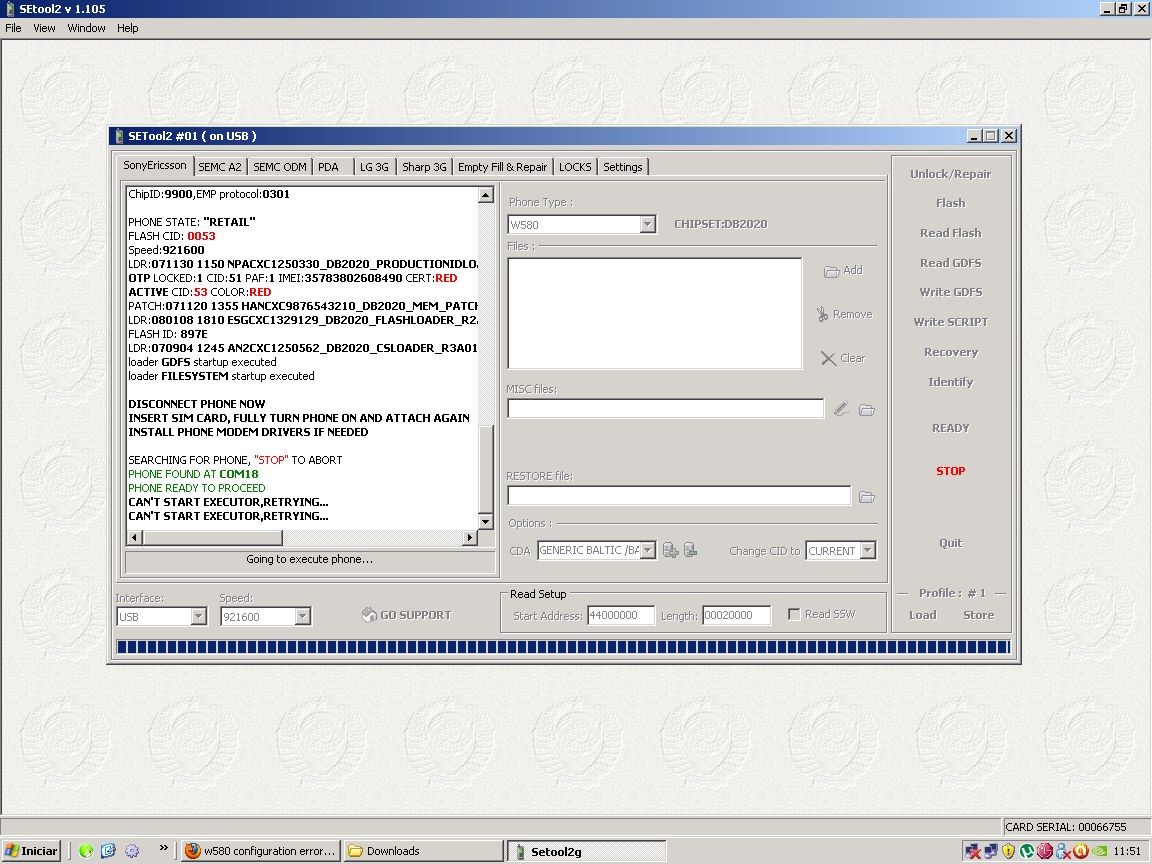1152x864 pixels.
Task: Switch to the Sharp 3G tab
Action: click(424, 167)
